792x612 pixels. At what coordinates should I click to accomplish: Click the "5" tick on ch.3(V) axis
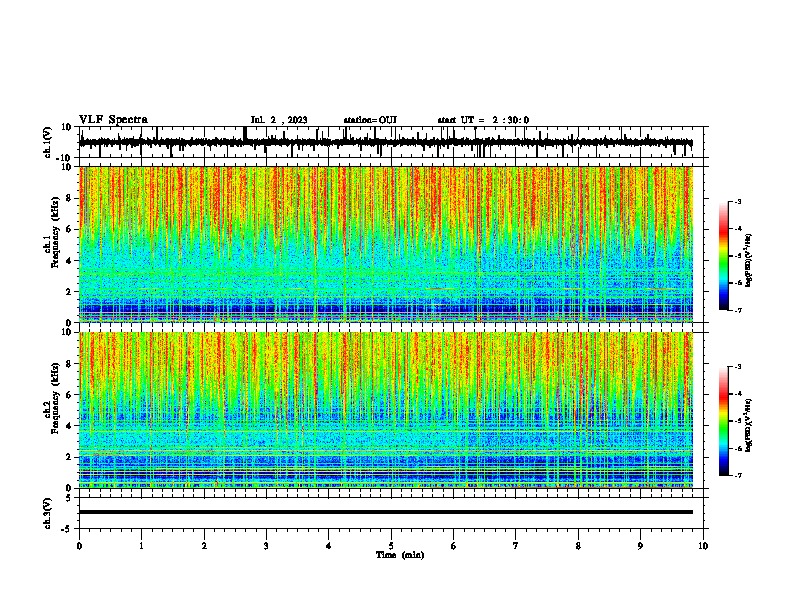(69, 498)
